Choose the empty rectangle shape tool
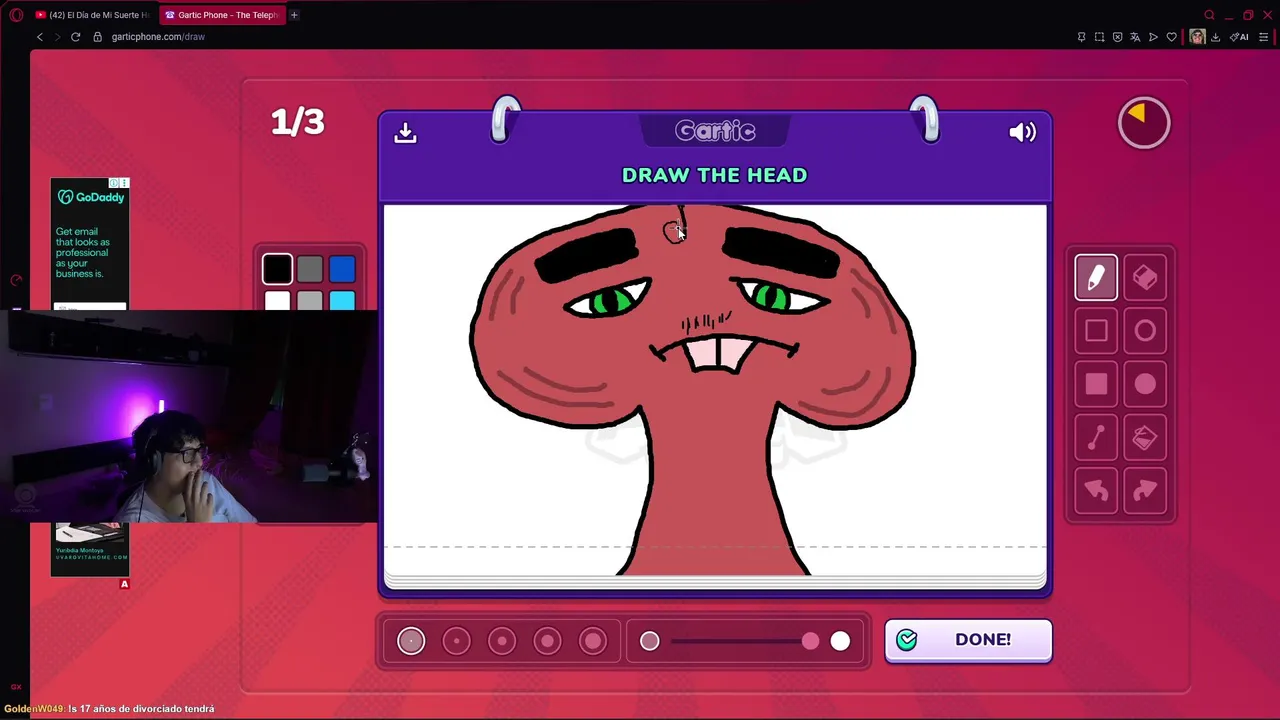This screenshot has height=720, width=1280. click(1096, 331)
